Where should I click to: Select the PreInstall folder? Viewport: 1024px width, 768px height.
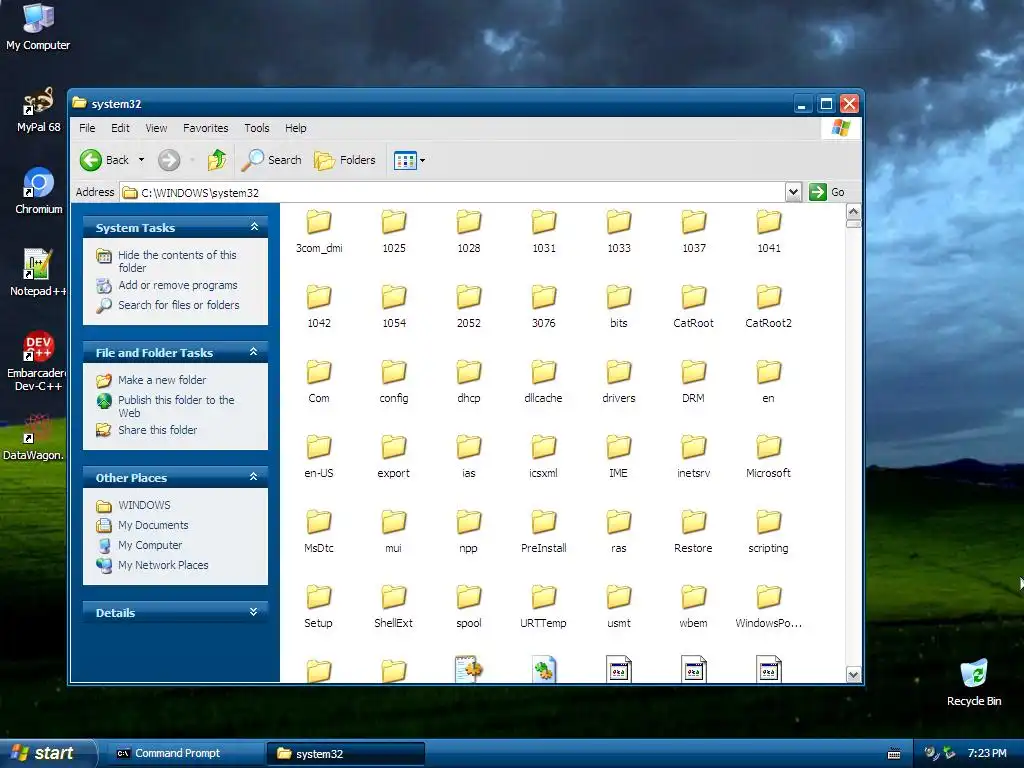[x=543, y=532]
